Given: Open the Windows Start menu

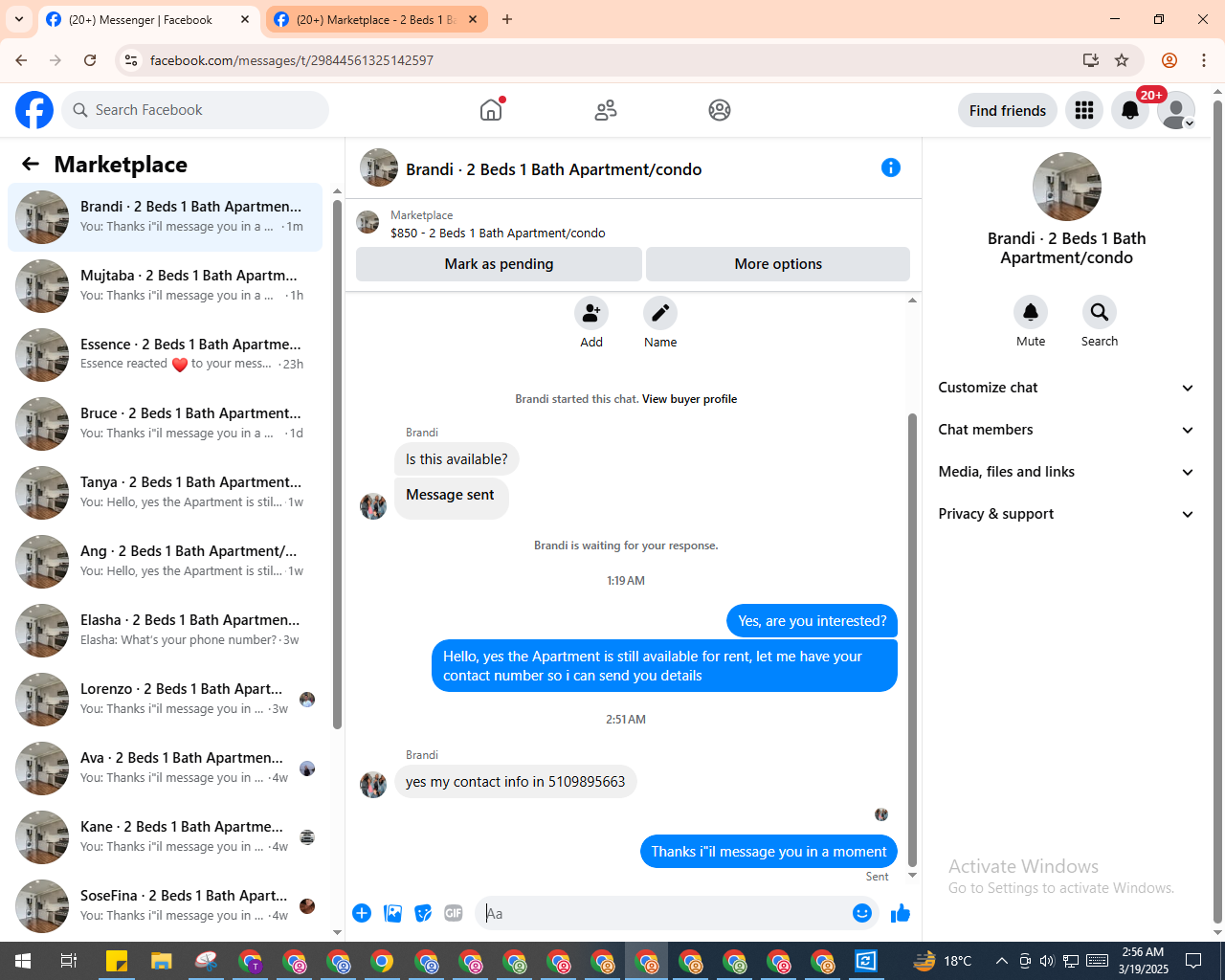Looking at the screenshot, I should click(22, 961).
